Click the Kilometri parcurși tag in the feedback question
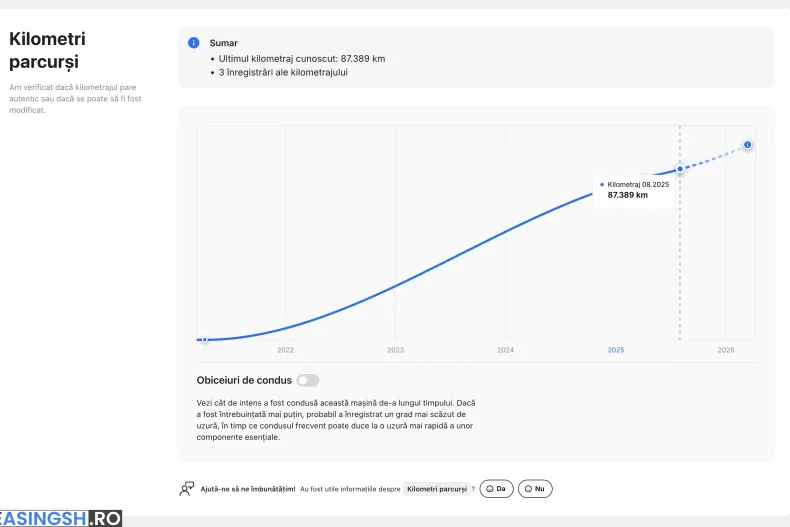Viewport: 790px width, 527px height. pyautogui.click(x=436, y=489)
